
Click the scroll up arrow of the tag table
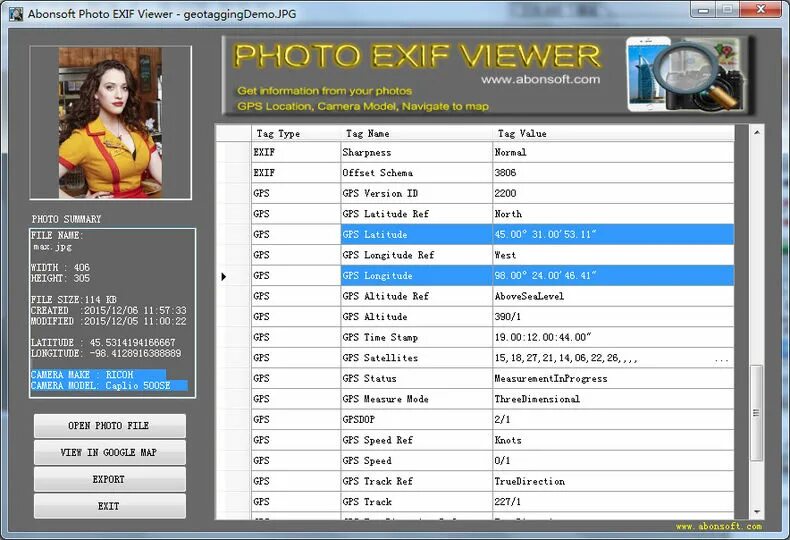coord(757,132)
